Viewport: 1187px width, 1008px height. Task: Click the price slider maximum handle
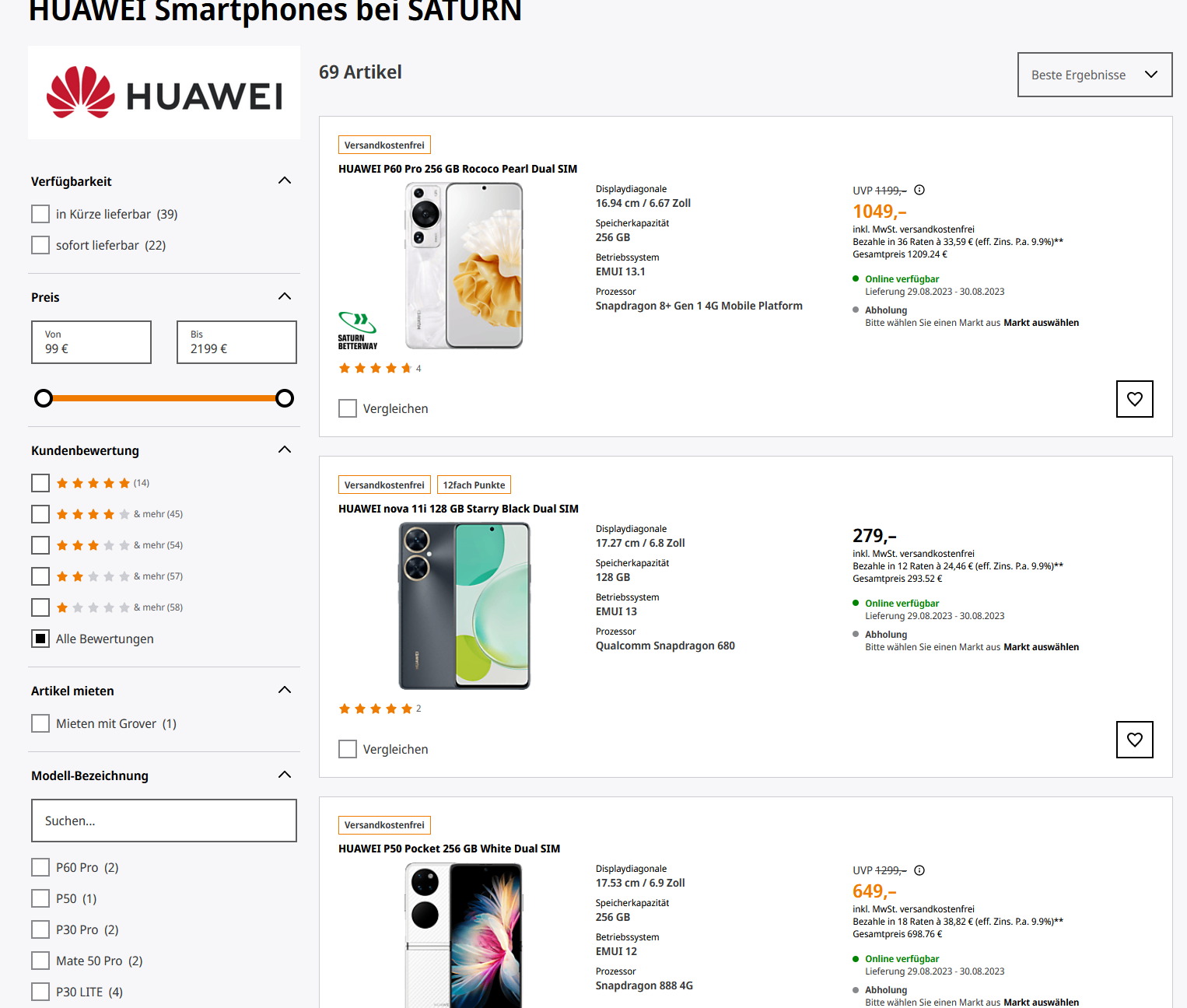[285, 398]
